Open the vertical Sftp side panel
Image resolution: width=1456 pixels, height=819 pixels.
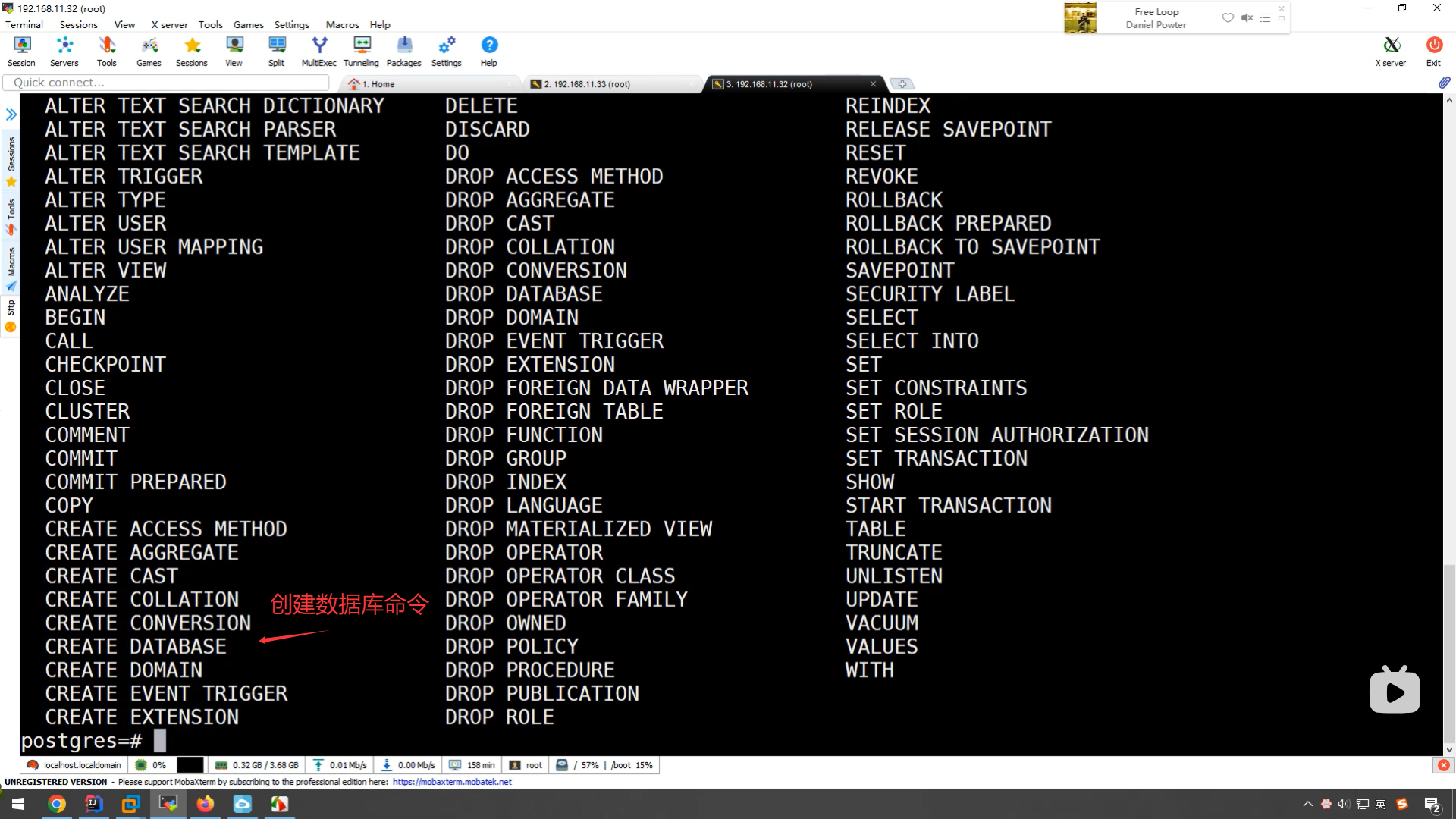pyautogui.click(x=11, y=315)
